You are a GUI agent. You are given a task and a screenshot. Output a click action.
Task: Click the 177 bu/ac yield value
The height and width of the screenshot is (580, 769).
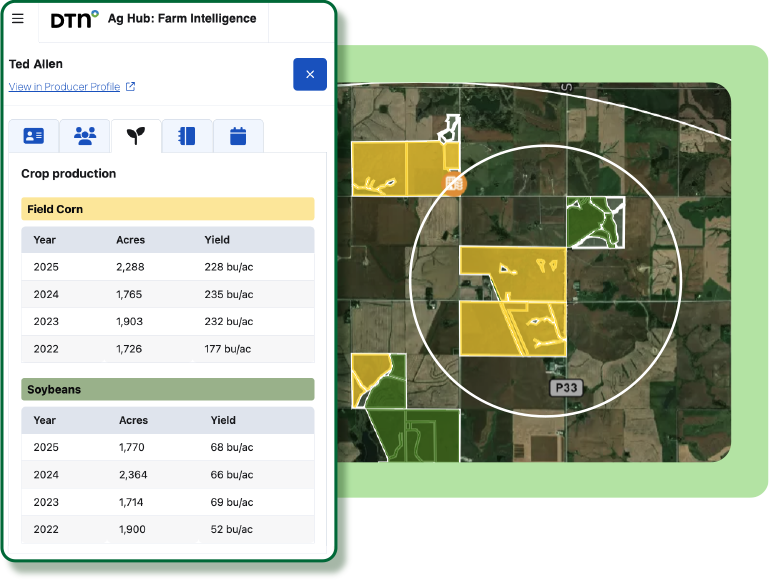point(228,349)
